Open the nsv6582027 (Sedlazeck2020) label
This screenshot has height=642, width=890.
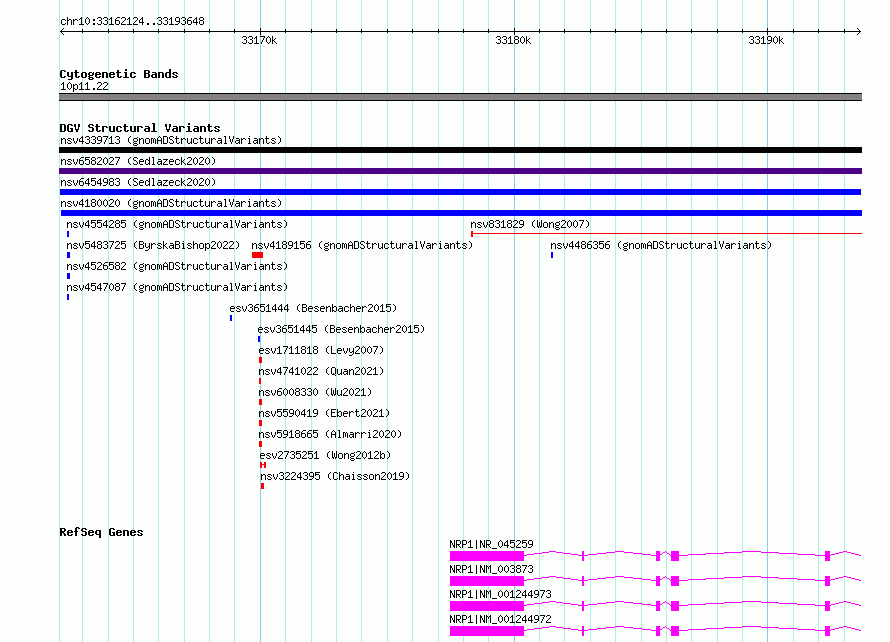[x=138, y=161]
